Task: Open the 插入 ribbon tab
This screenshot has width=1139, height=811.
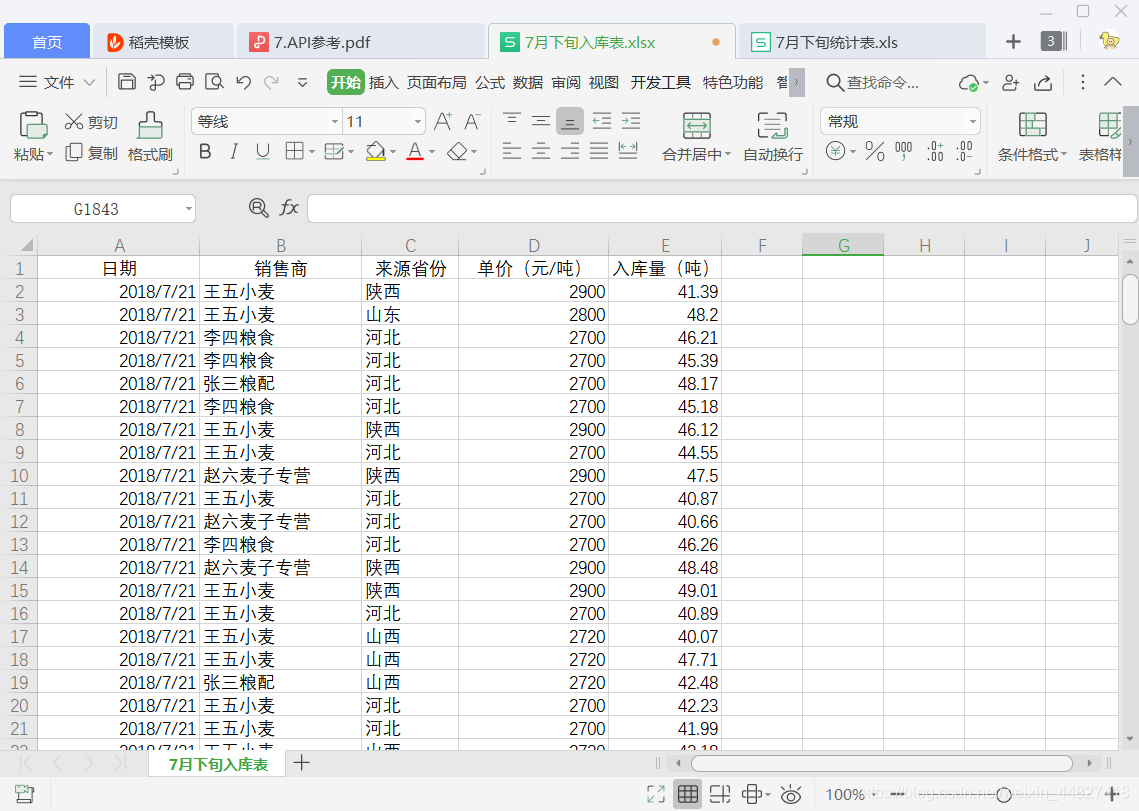Action: point(384,82)
